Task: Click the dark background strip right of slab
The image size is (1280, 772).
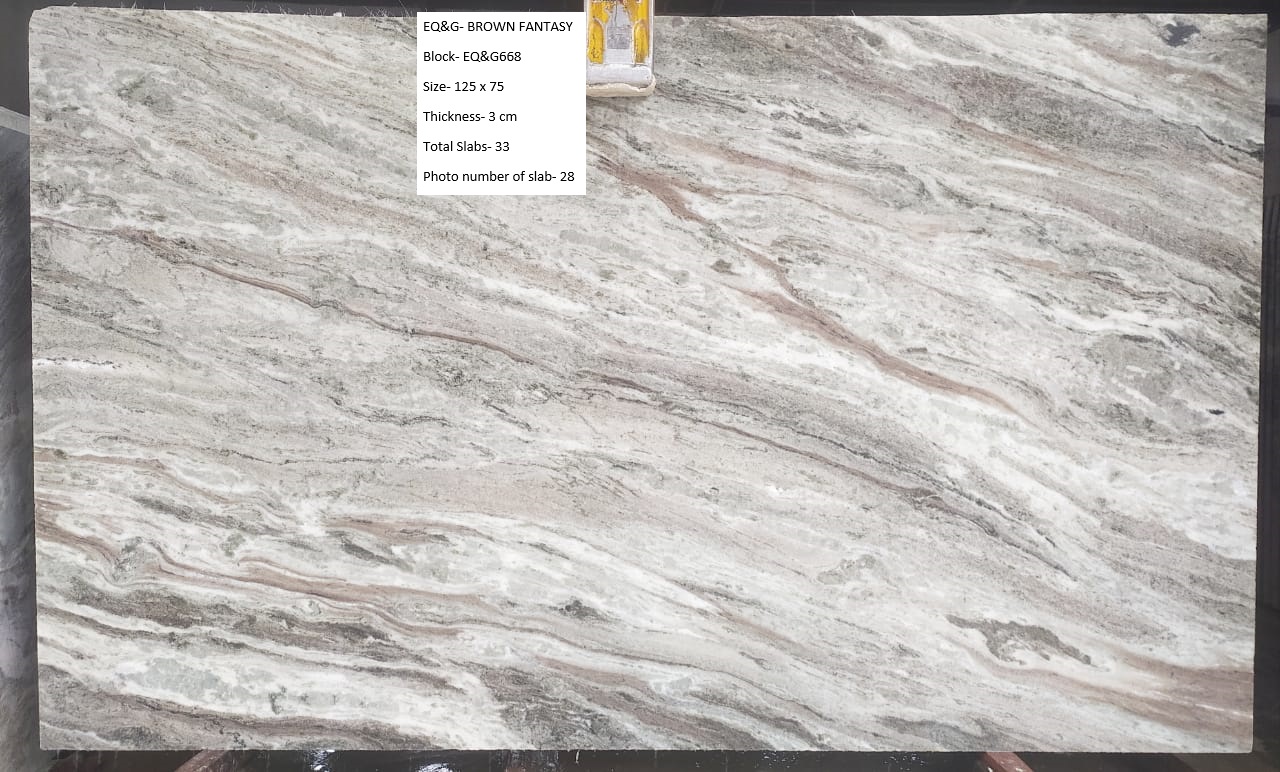Action: (1270, 400)
